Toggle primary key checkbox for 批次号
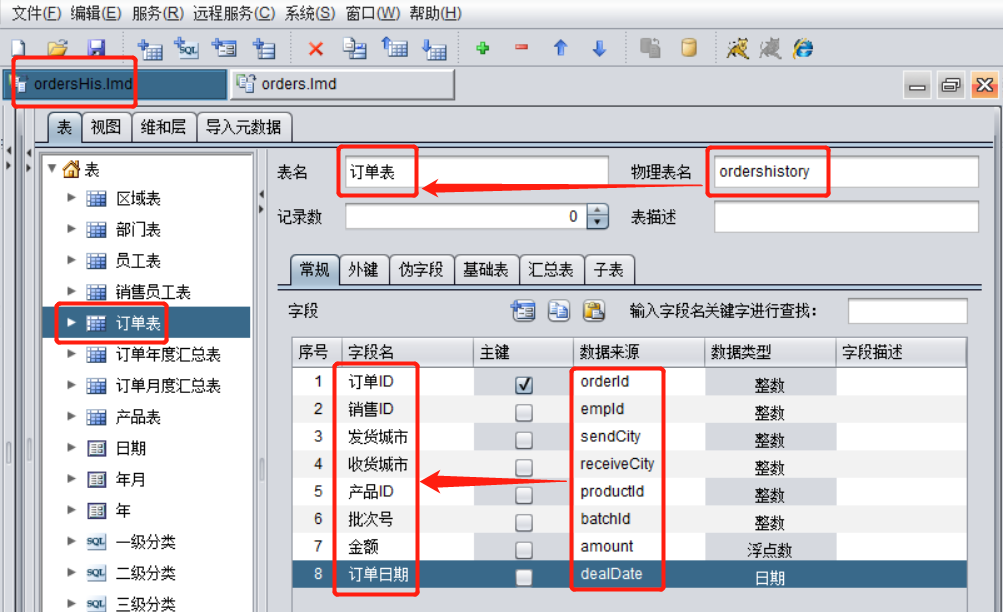 point(524,522)
